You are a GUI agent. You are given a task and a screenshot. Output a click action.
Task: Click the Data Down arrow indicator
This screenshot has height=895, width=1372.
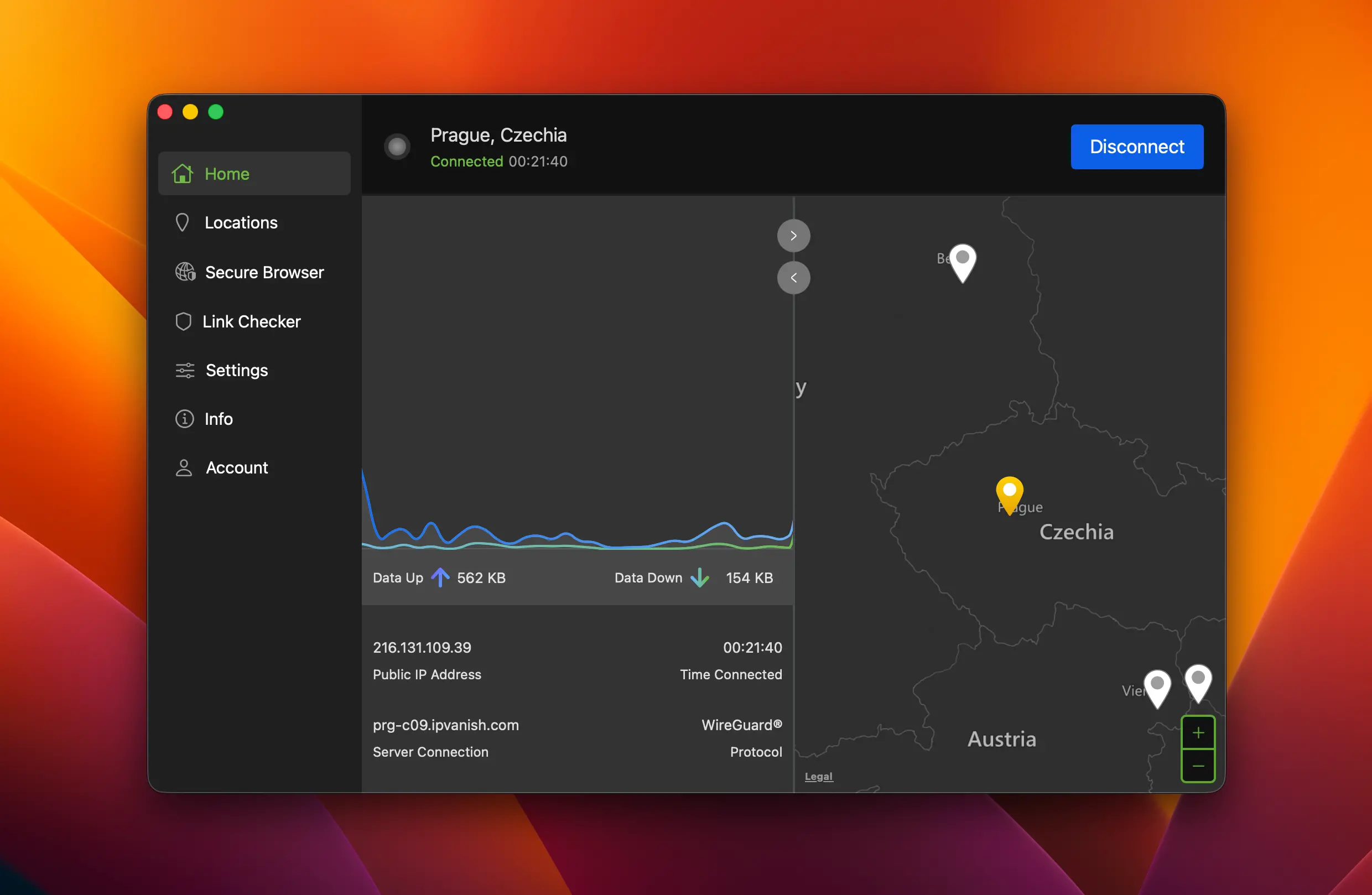click(x=700, y=577)
